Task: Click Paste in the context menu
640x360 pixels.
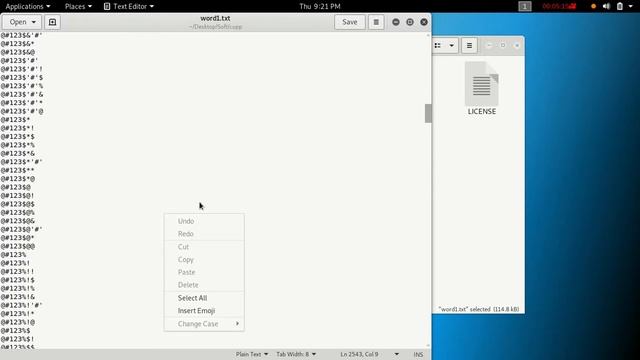Action: (204, 272)
